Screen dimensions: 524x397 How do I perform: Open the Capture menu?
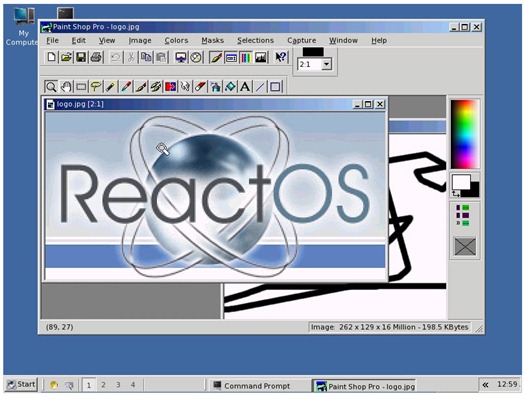[x=301, y=40]
